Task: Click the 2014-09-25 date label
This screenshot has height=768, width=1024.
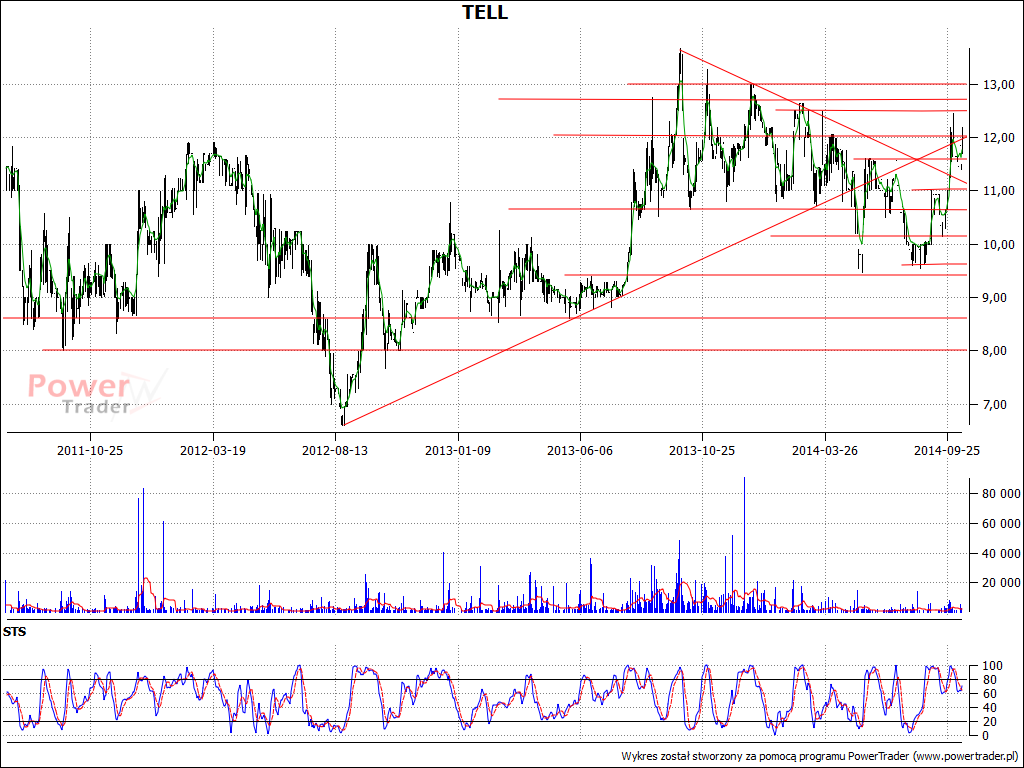Action: pos(947,451)
